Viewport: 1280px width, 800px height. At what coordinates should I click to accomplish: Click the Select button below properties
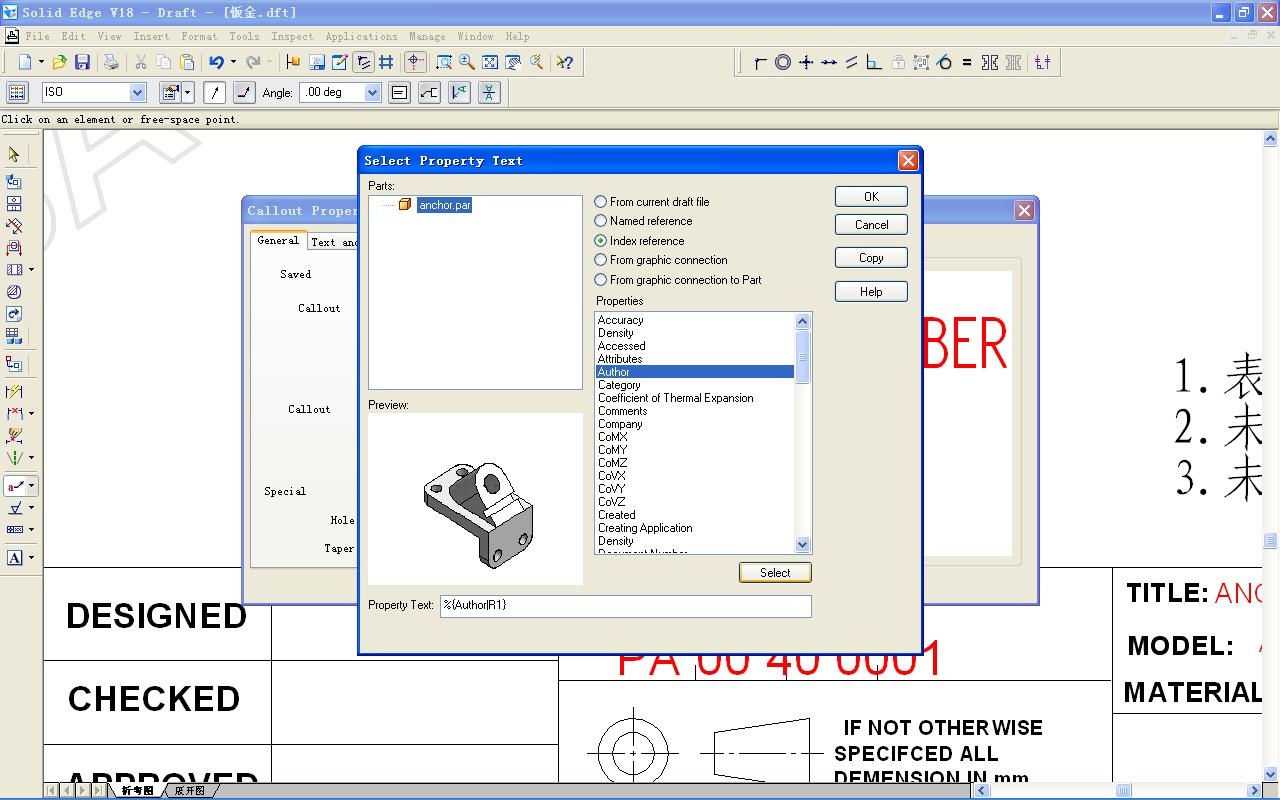click(x=775, y=573)
